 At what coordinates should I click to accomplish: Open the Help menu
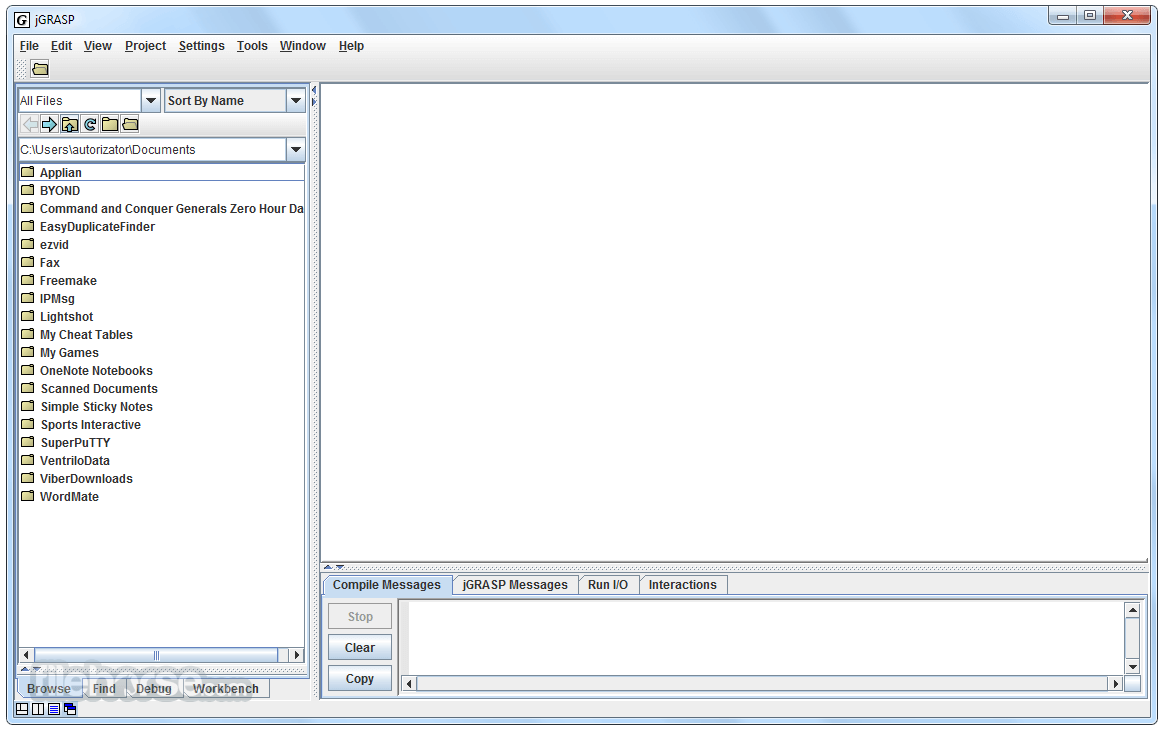click(351, 46)
